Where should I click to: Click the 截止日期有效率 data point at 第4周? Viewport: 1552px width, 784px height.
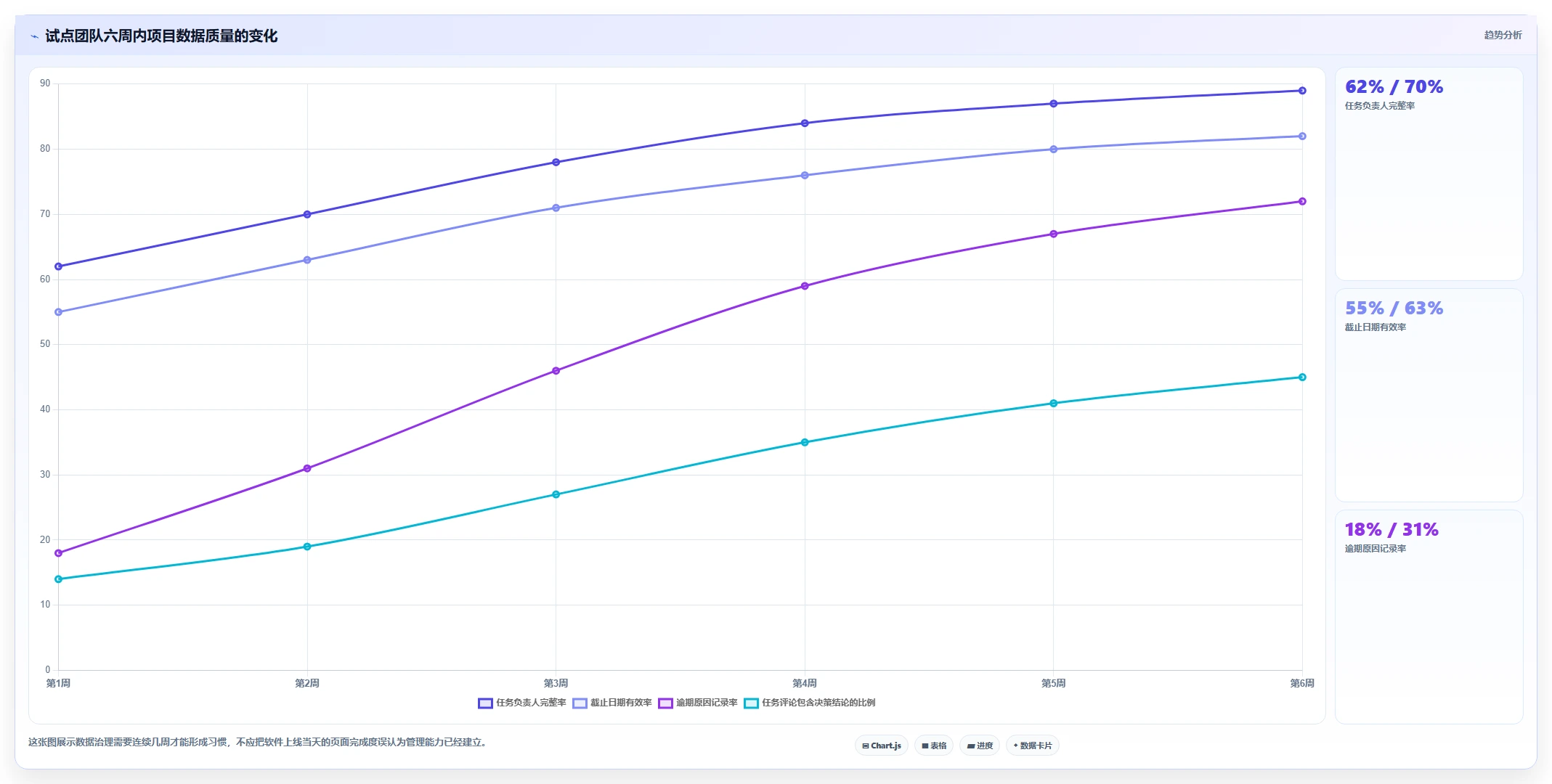pos(805,175)
